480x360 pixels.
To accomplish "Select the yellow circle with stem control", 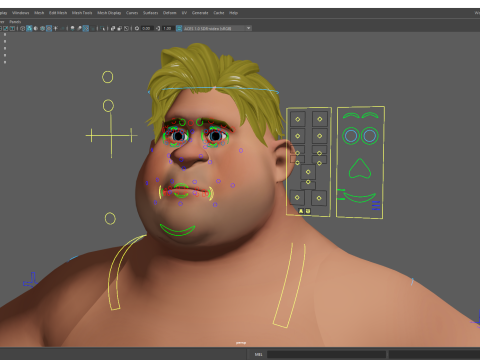I will (108, 106).
